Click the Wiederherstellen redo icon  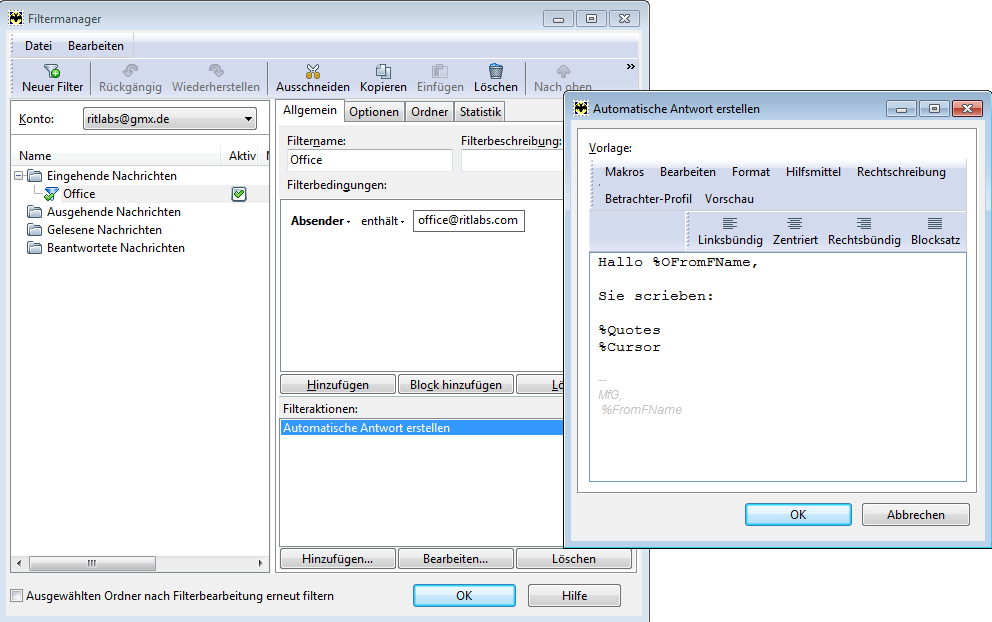pyautogui.click(x=216, y=70)
